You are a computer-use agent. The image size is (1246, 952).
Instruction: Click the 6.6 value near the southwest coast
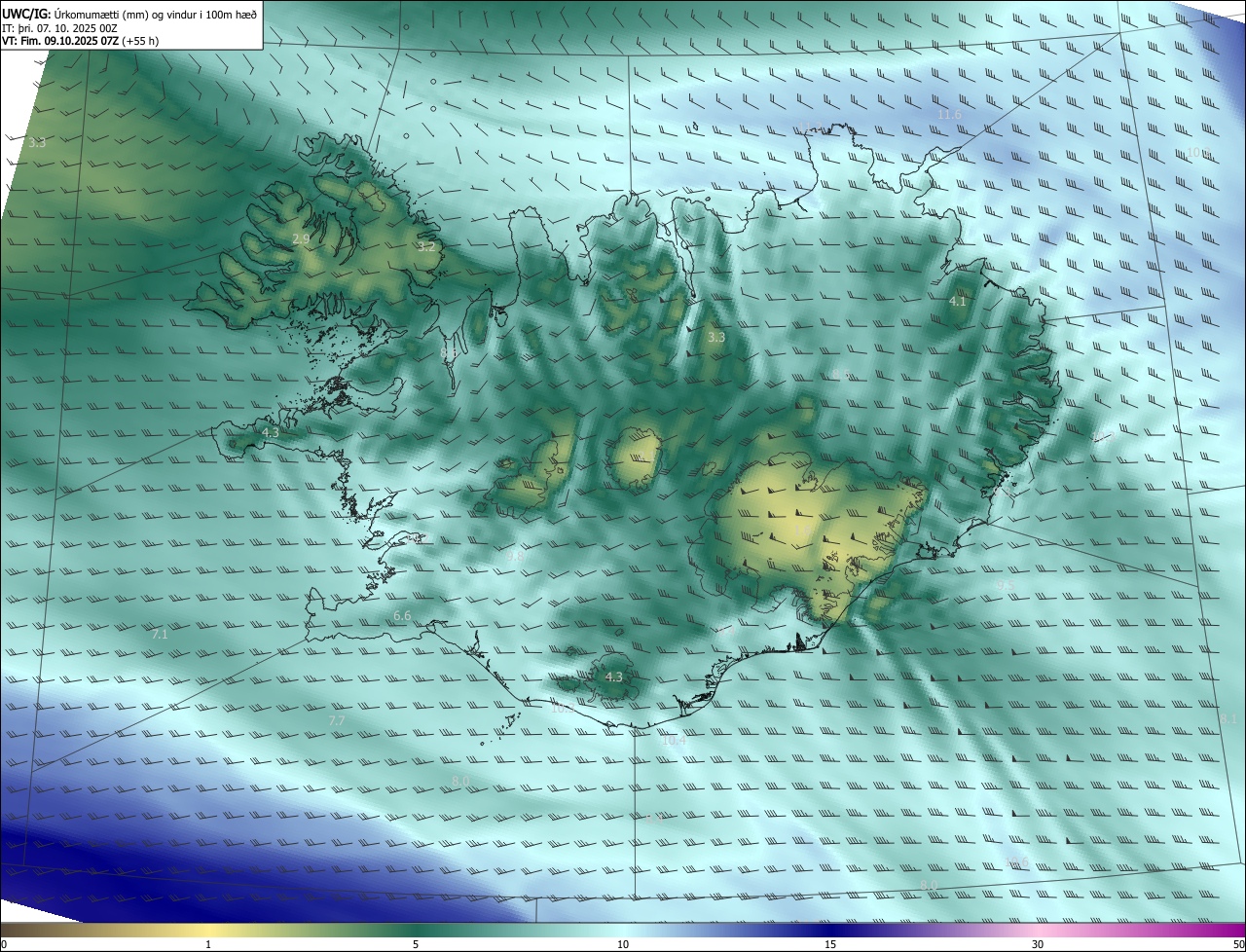(x=402, y=616)
